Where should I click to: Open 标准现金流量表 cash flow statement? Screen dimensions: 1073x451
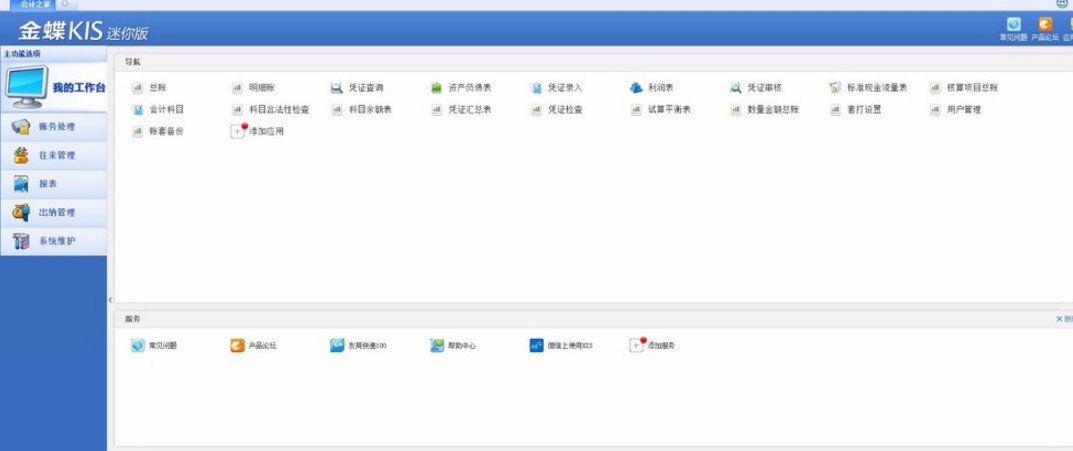(x=836, y=88)
